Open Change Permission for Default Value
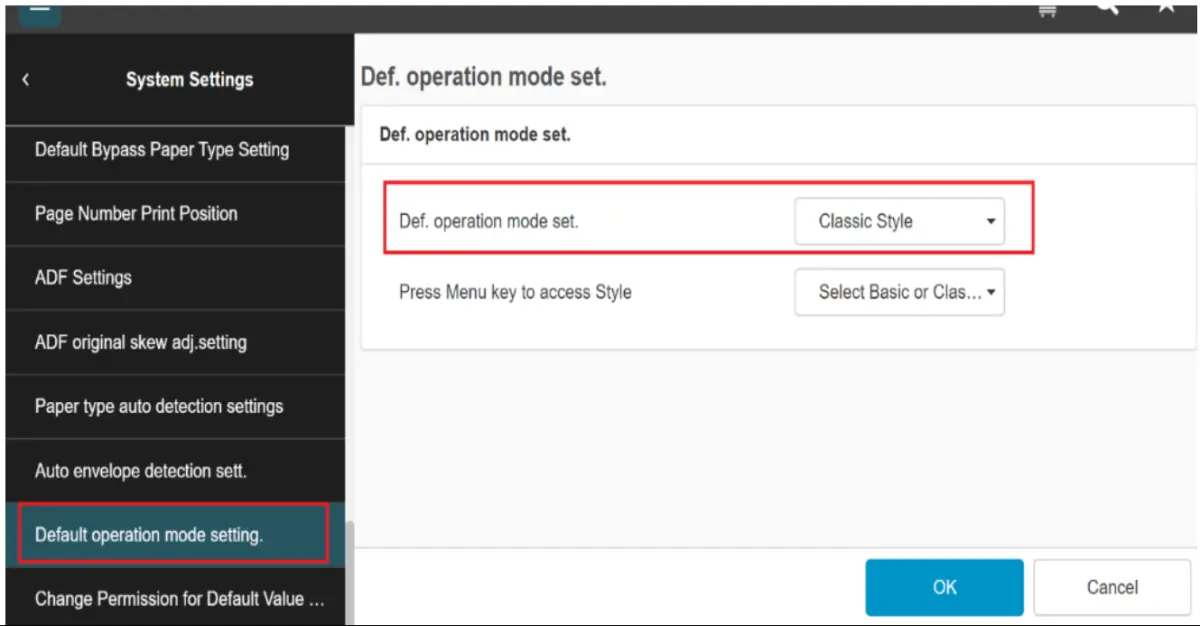This screenshot has width=1200, height=626. (179, 599)
